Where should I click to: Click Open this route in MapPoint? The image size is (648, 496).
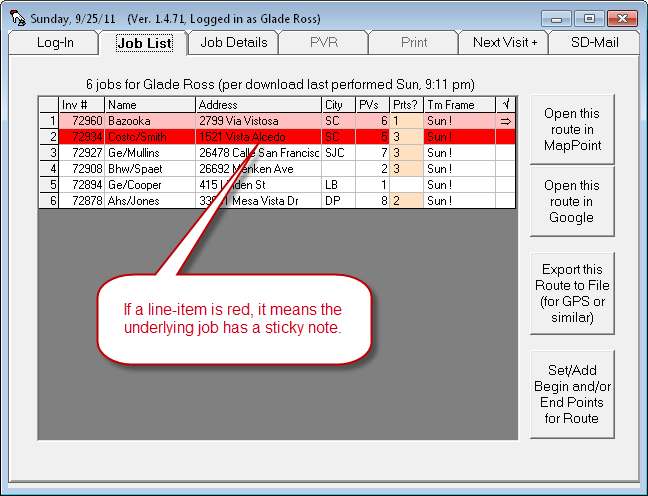click(571, 129)
